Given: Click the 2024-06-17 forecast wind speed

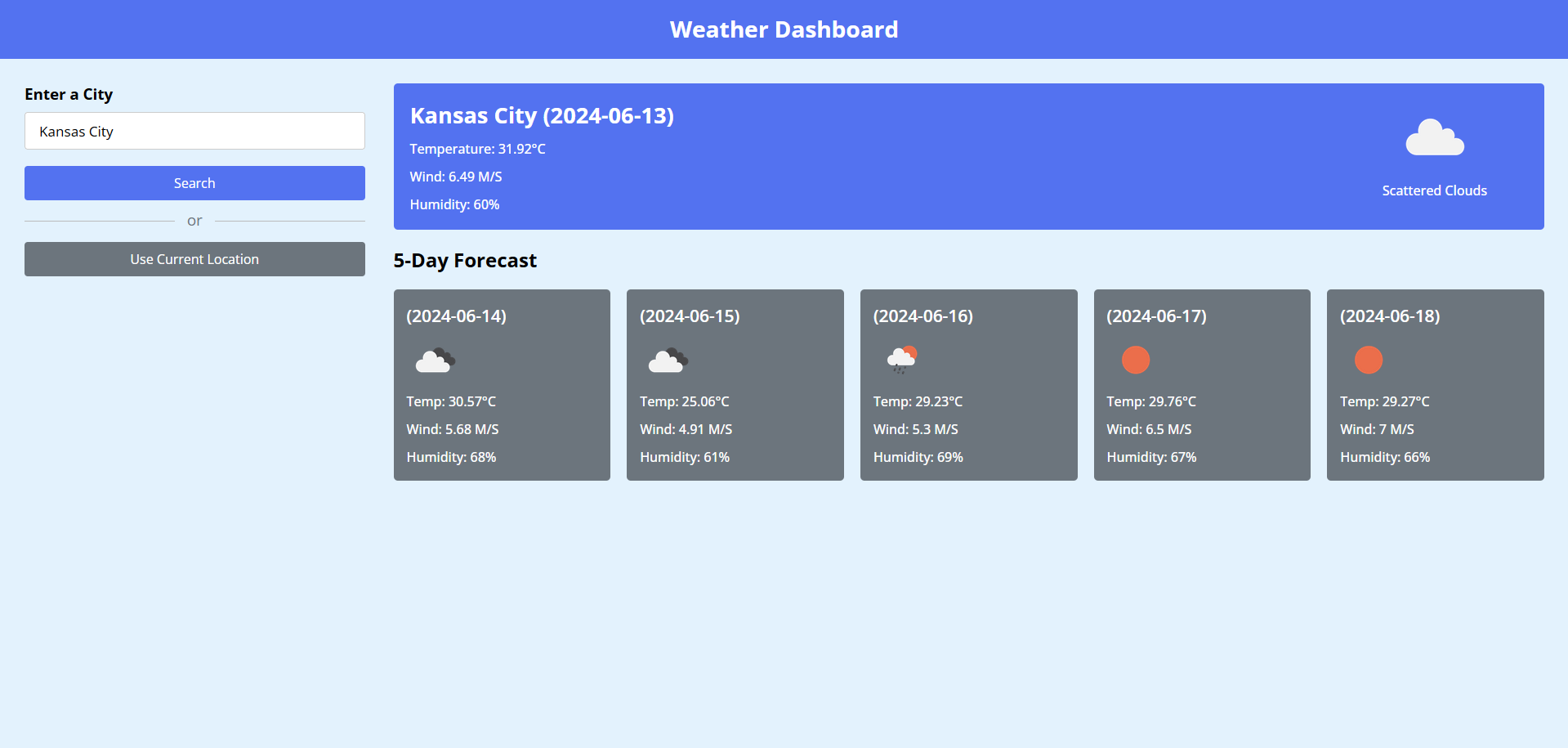Looking at the screenshot, I should (1149, 429).
